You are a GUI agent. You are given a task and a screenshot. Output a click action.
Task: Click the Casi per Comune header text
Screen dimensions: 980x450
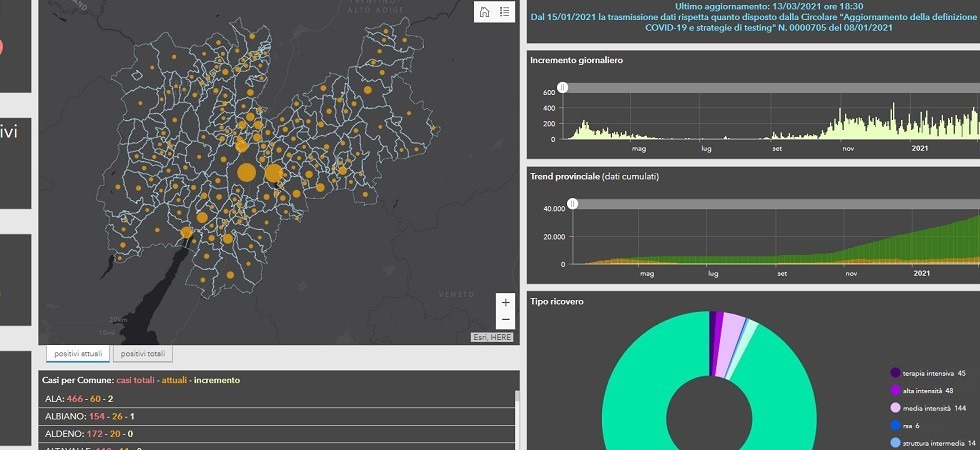pos(141,380)
